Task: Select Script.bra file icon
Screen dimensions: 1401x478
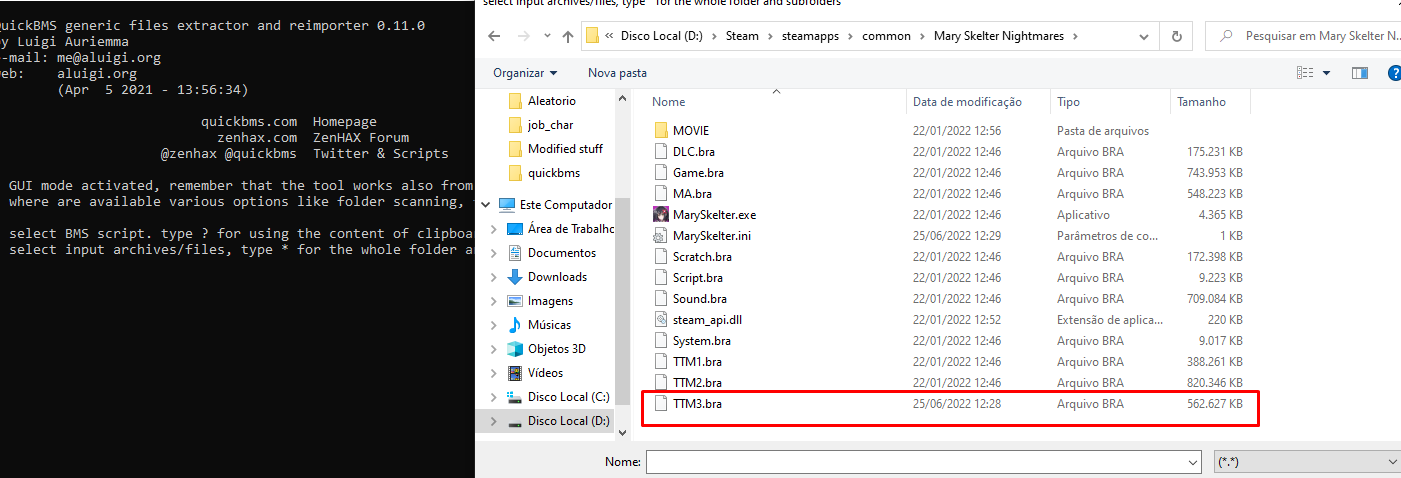Action: pos(660,278)
